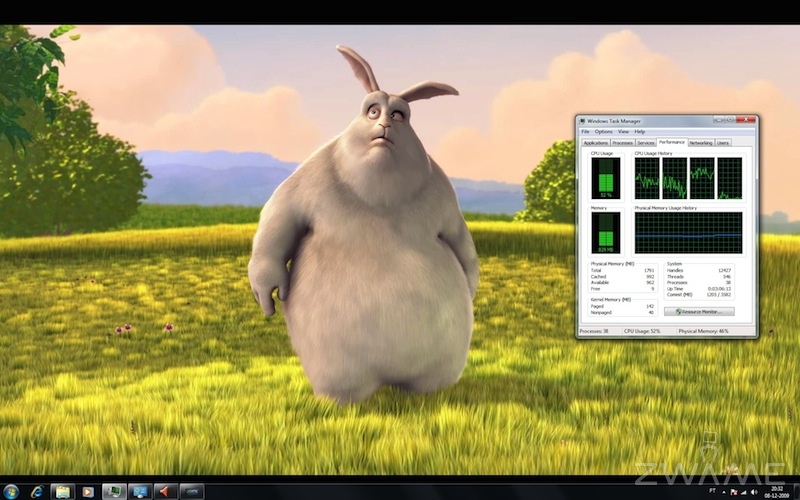Click the Resource Monitor button
This screenshot has height=500, width=800.
[x=699, y=311]
